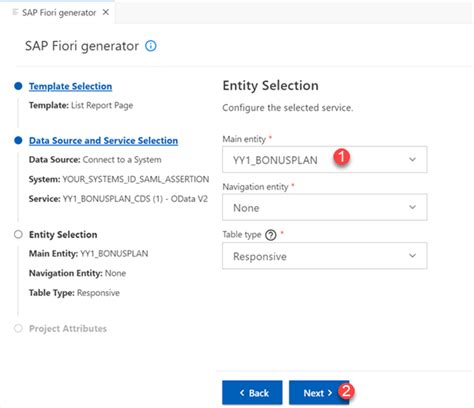Click the System: YOUR_SYSTEMS_ID_SAML_ASSERTION text
The width and height of the screenshot is (474, 408).
pyautogui.click(x=119, y=179)
